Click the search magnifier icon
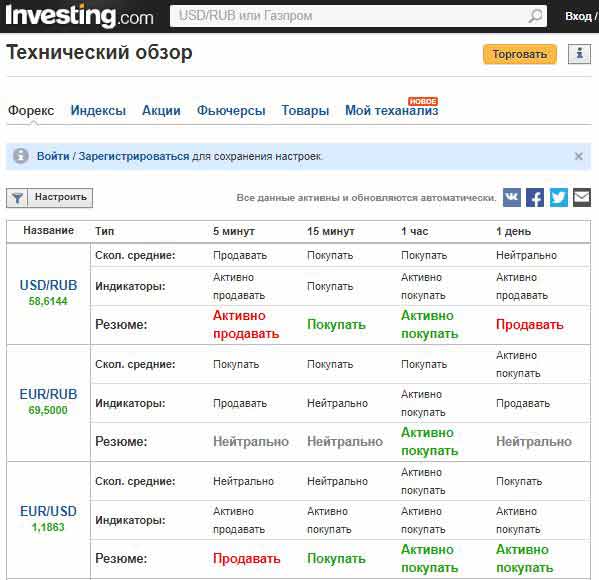Image resolution: width=599 pixels, height=580 pixels. [535, 16]
